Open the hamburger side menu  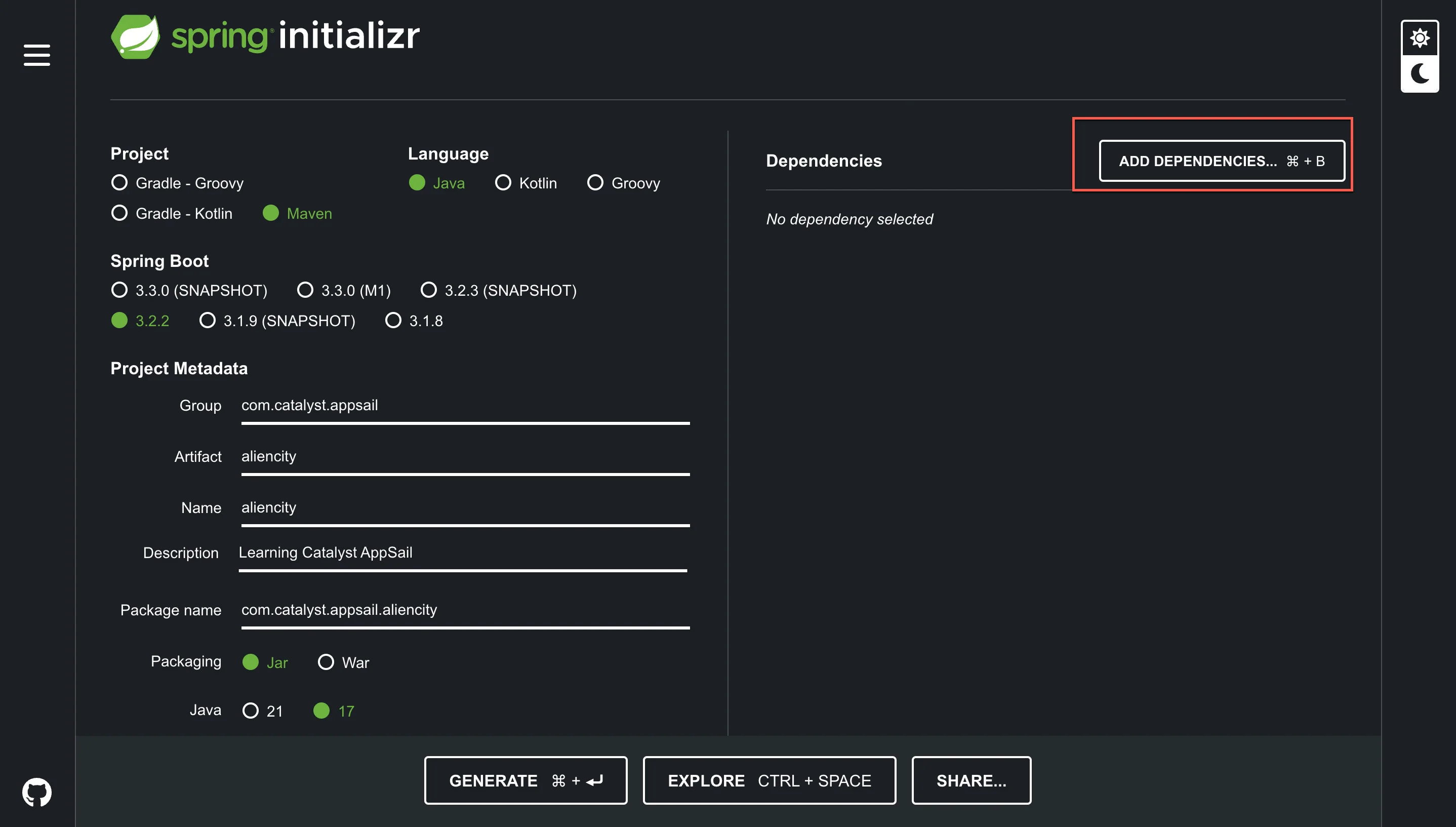point(36,55)
